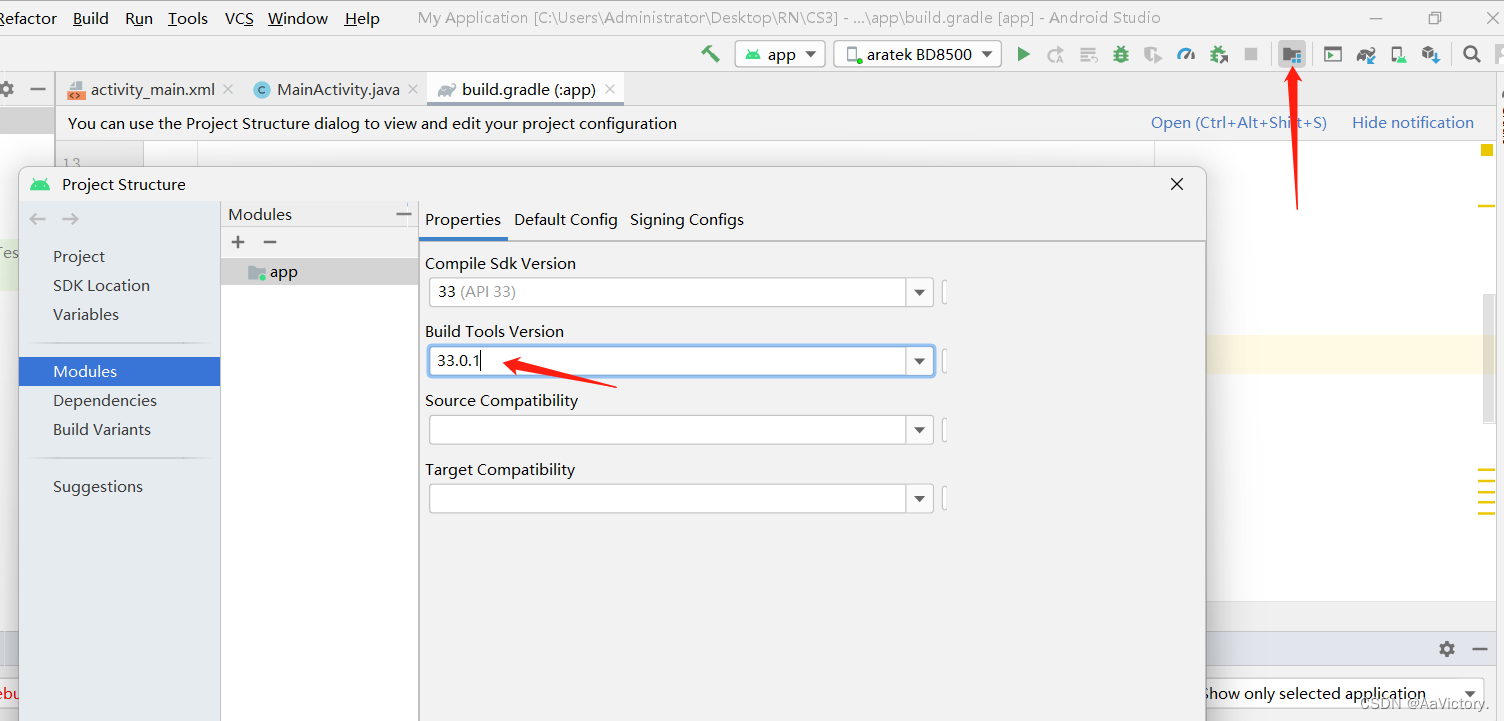
Task: Expand Build Tools Version dropdown arrow
Action: click(920, 361)
